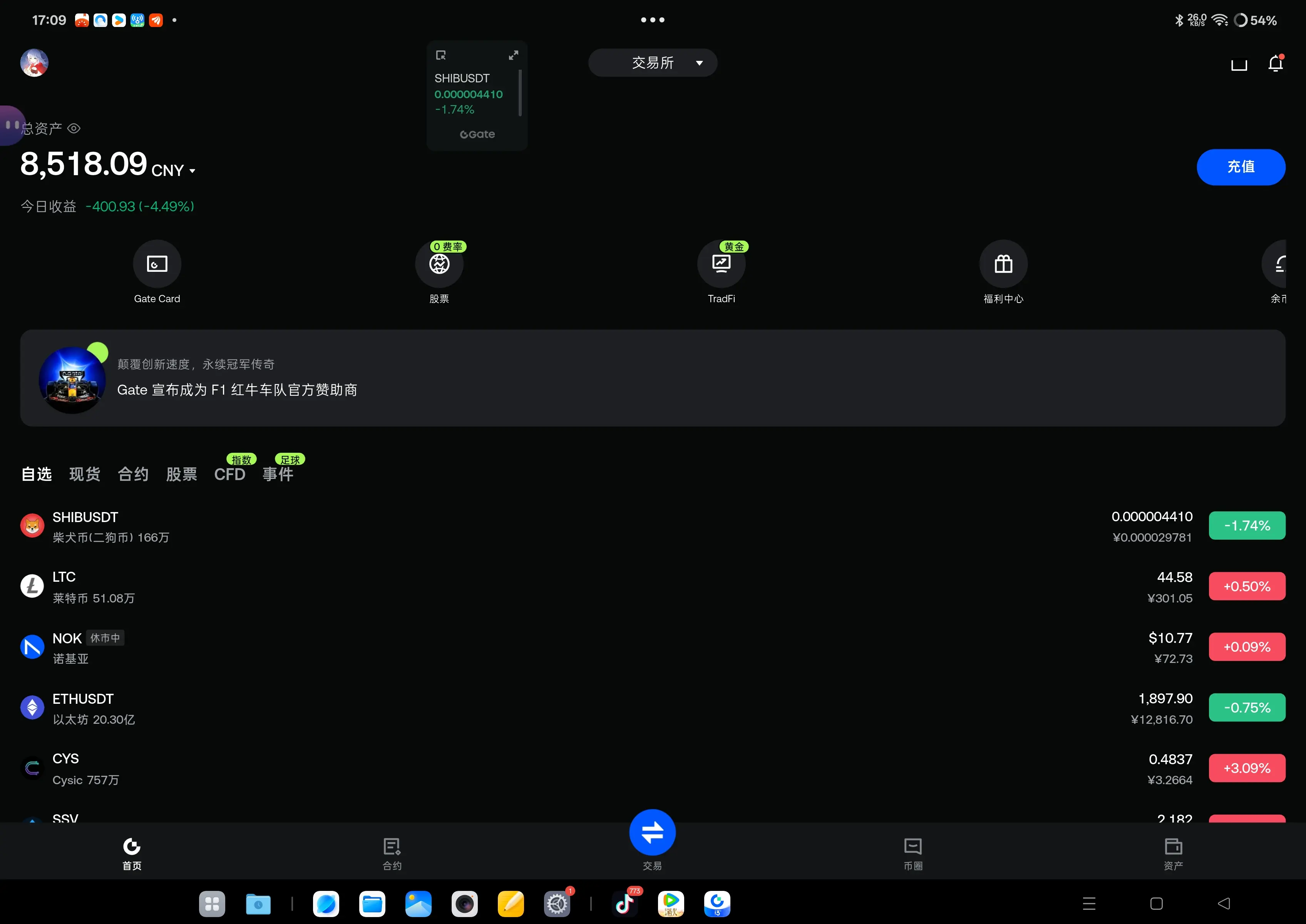Open the LTC litecoin icon
The image size is (1306, 924).
pyautogui.click(x=32, y=586)
